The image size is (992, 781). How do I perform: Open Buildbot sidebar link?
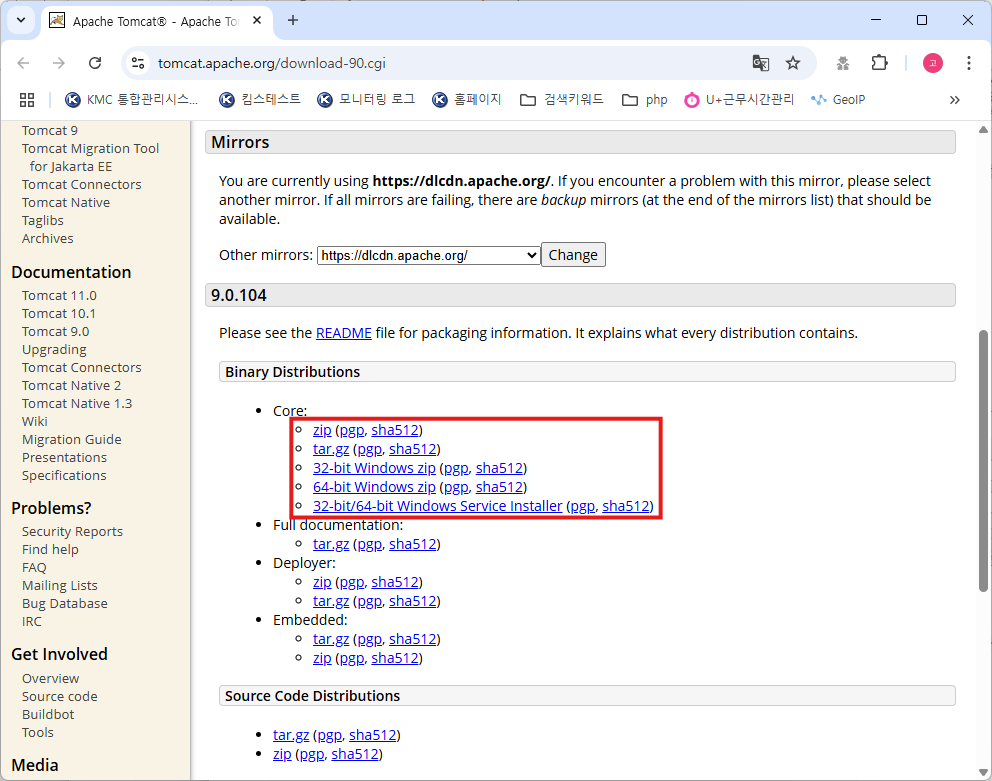pyautogui.click(x=48, y=715)
